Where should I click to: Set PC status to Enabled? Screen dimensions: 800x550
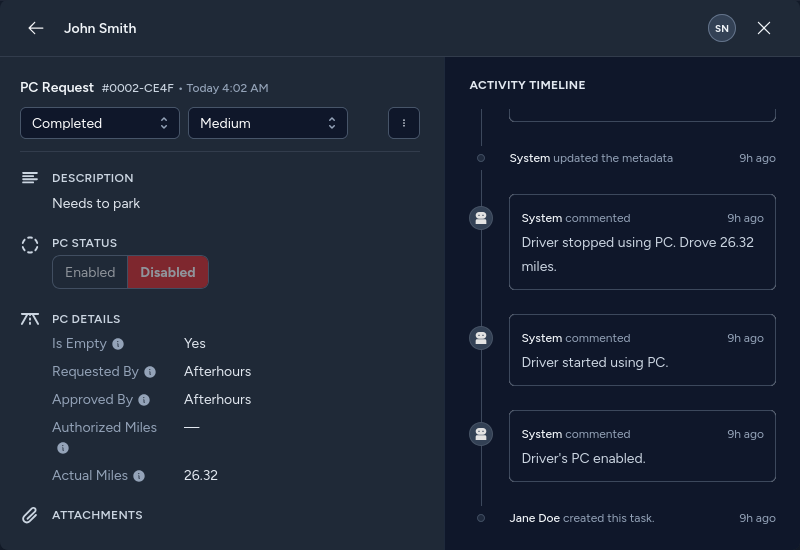(90, 272)
